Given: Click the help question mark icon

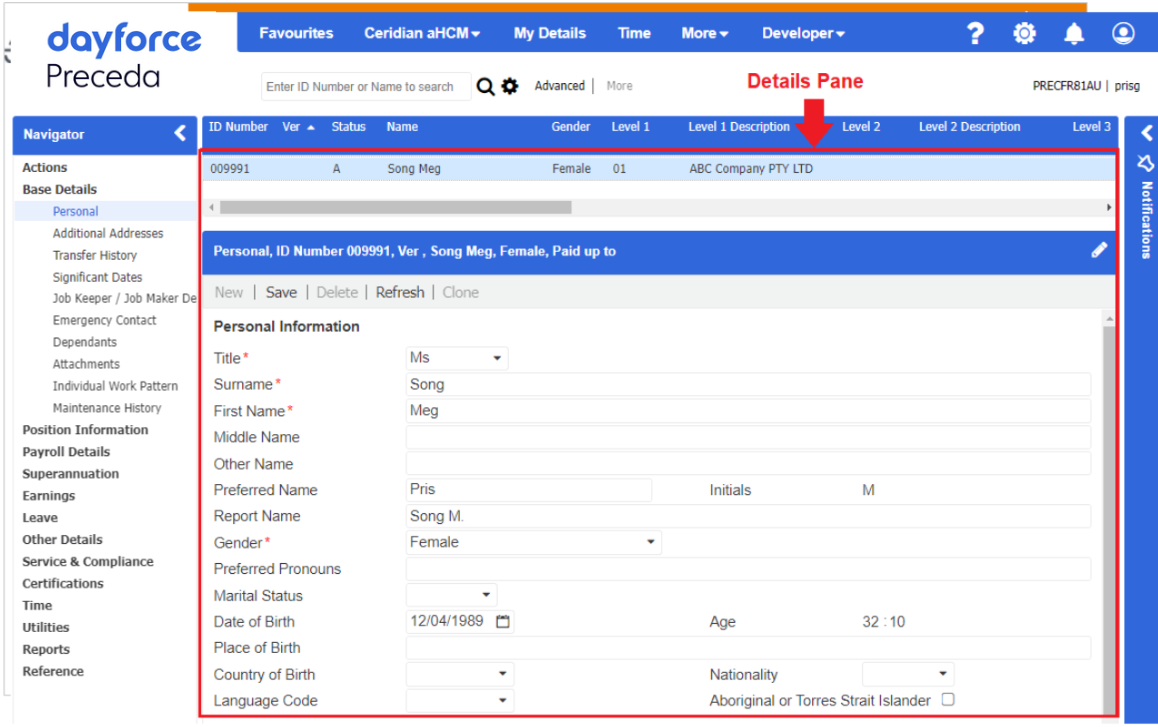Looking at the screenshot, I should pos(976,33).
